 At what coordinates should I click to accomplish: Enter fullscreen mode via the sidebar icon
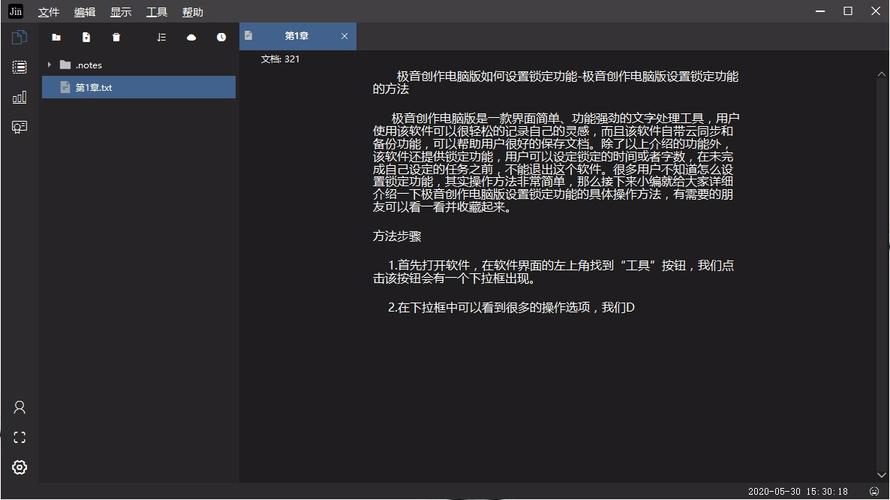19,437
